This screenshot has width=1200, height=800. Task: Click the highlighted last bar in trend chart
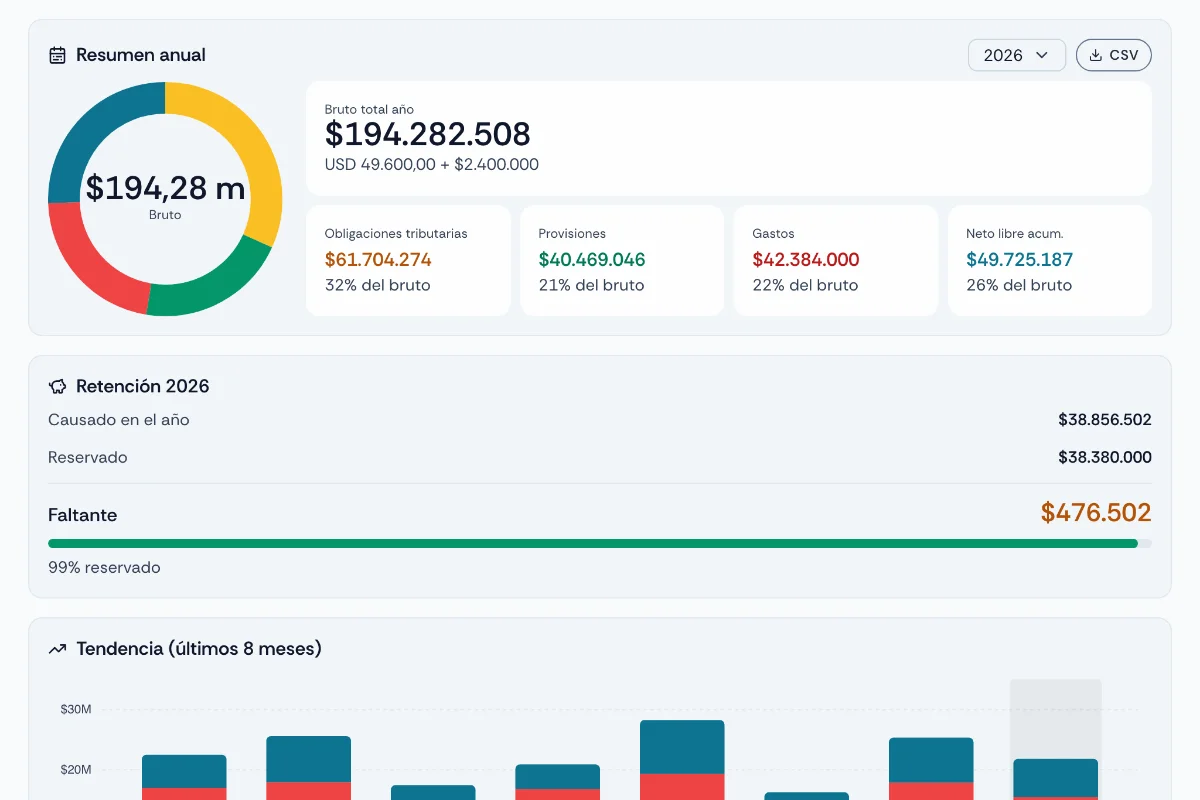[1056, 779]
